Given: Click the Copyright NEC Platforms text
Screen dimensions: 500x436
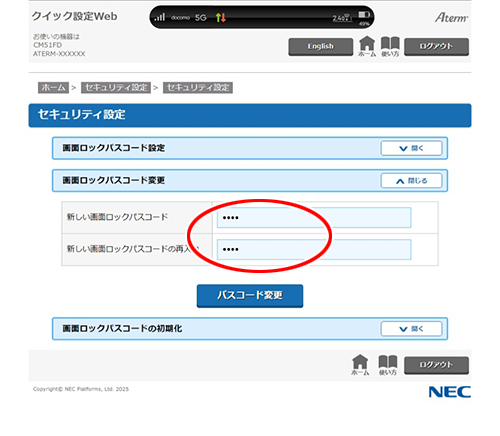Looking at the screenshot, I should (81, 389).
